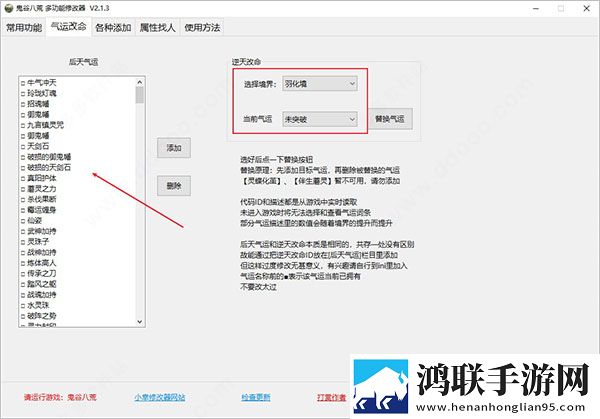The image size is (600, 419).
Task: Open the 使用方法 tab
Action: [202, 28]
